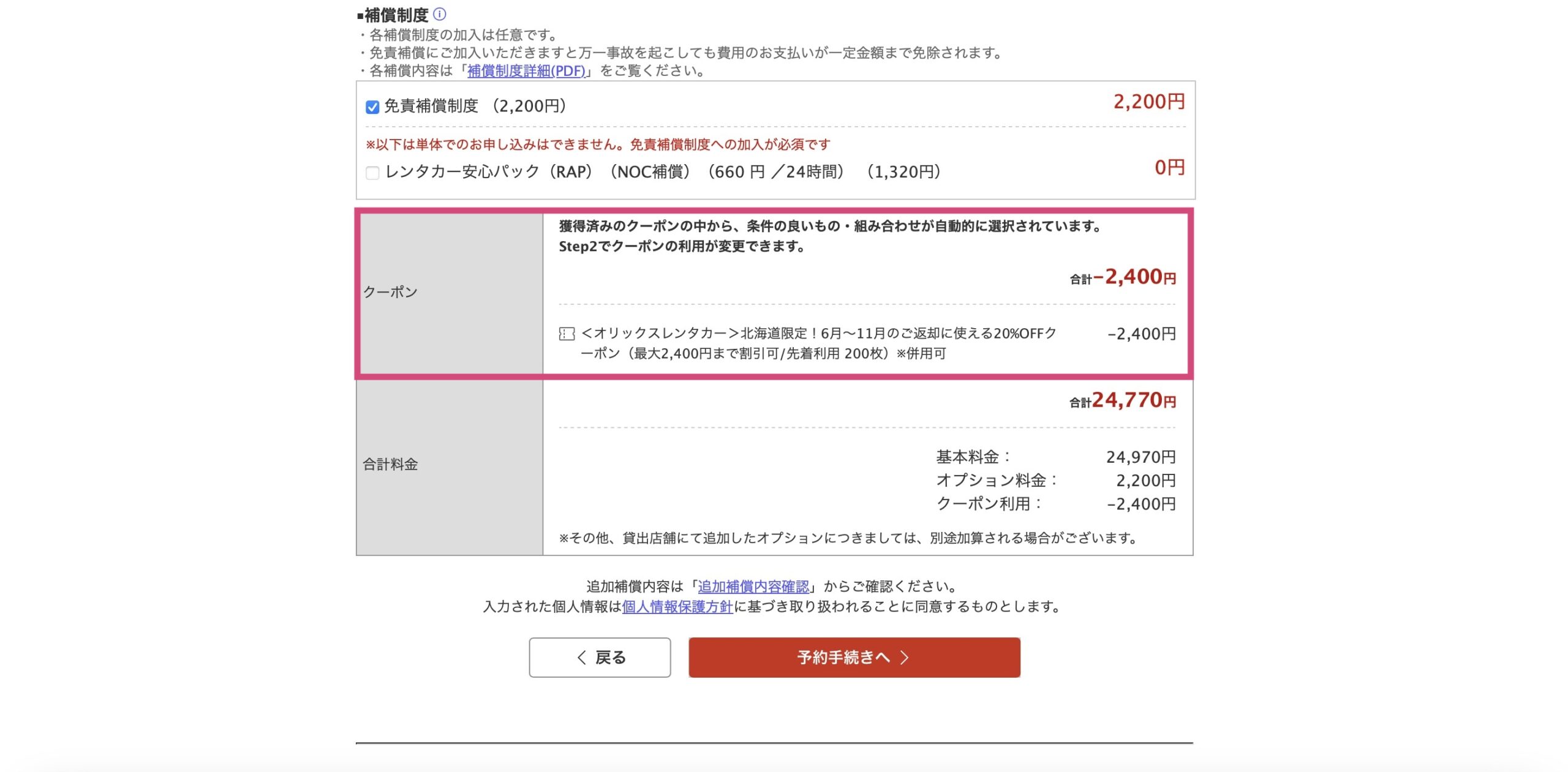Open the 個人情報保護方針 link
The width and height of the screenshot is (1568, 772).
tap(677, 607)
